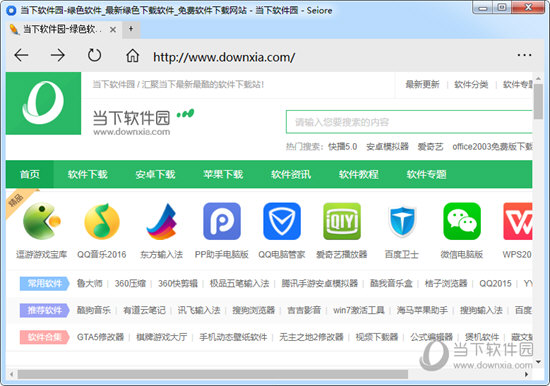Open the 有道云笔记 link
The width and height of the screenshot is (550, 386).
tap(144, 310)
